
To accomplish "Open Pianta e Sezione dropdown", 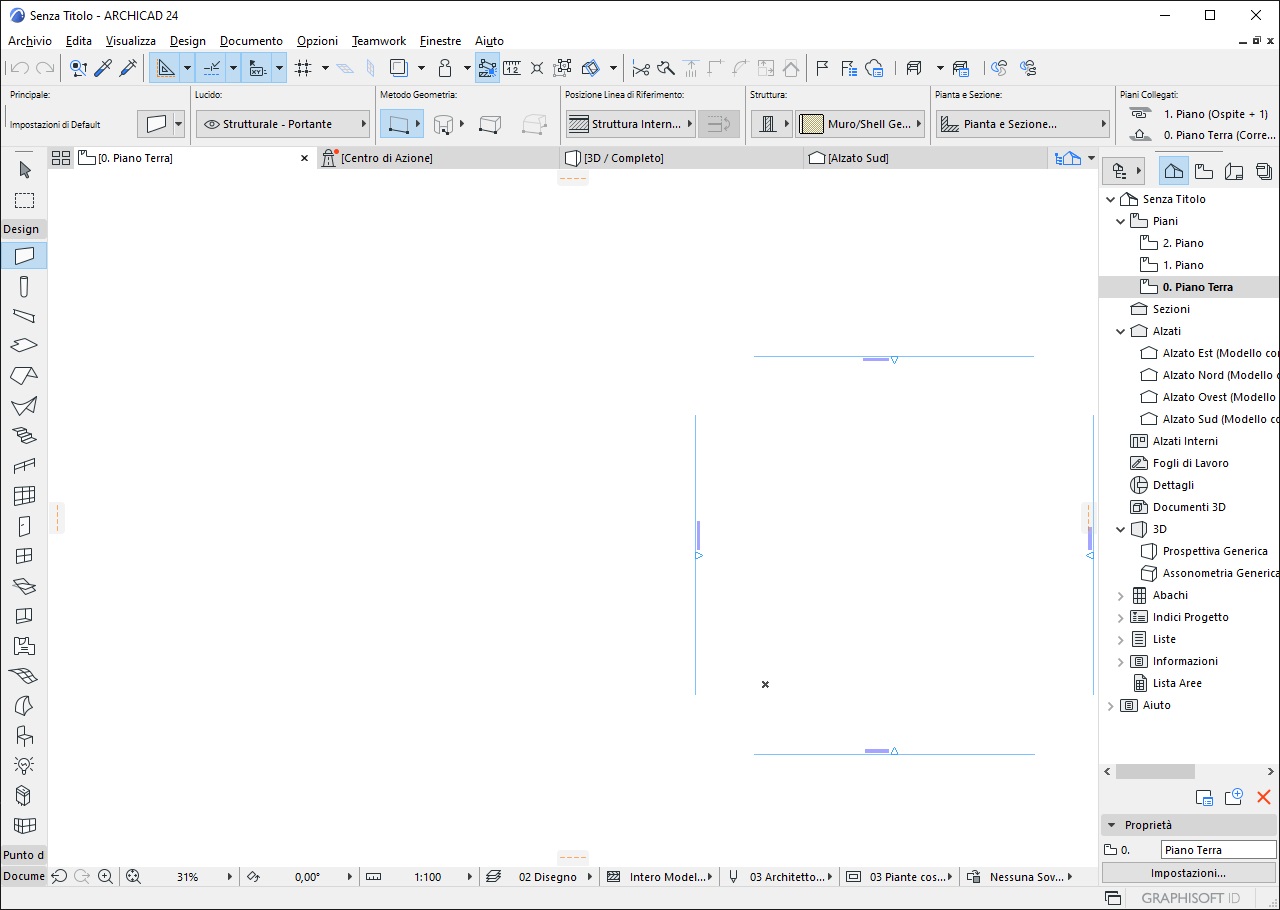I will click(1023, 124).
